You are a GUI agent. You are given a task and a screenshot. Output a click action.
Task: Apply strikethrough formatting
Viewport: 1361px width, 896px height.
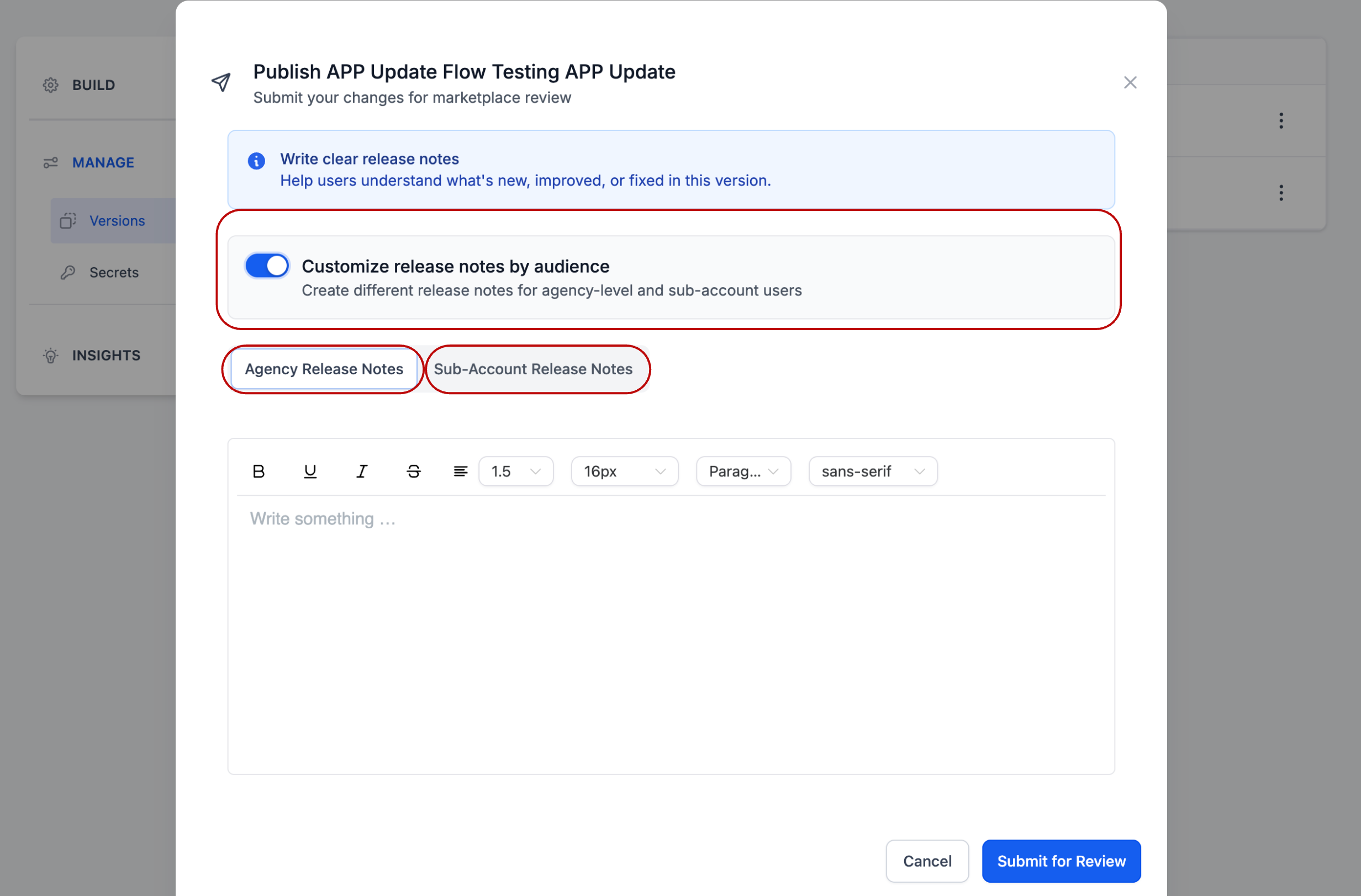(414, 471)
